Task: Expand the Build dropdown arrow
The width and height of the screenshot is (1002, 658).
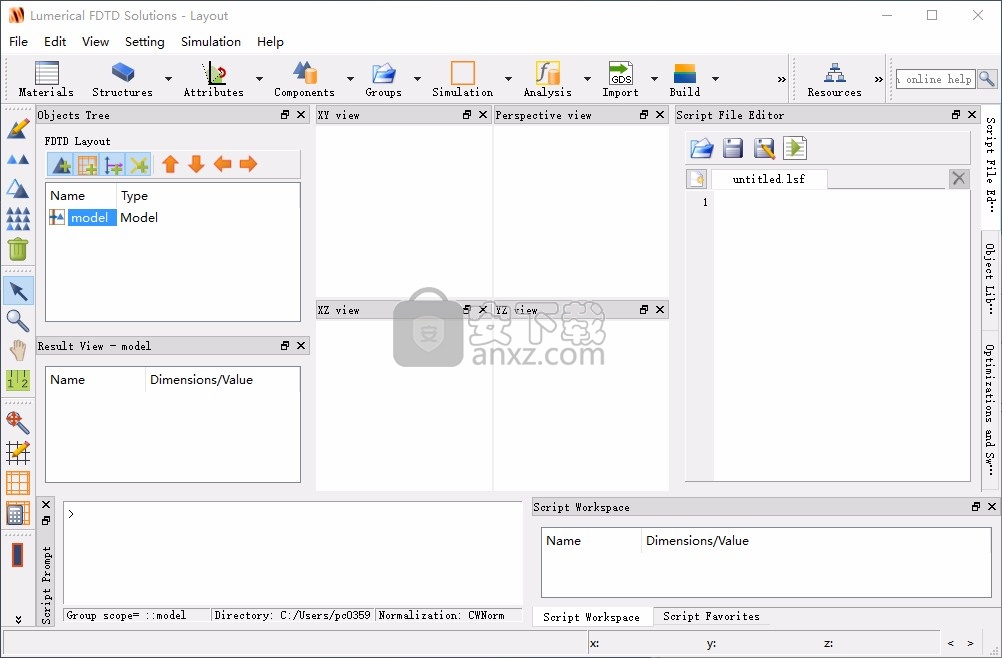Action: tap(715, 79)
